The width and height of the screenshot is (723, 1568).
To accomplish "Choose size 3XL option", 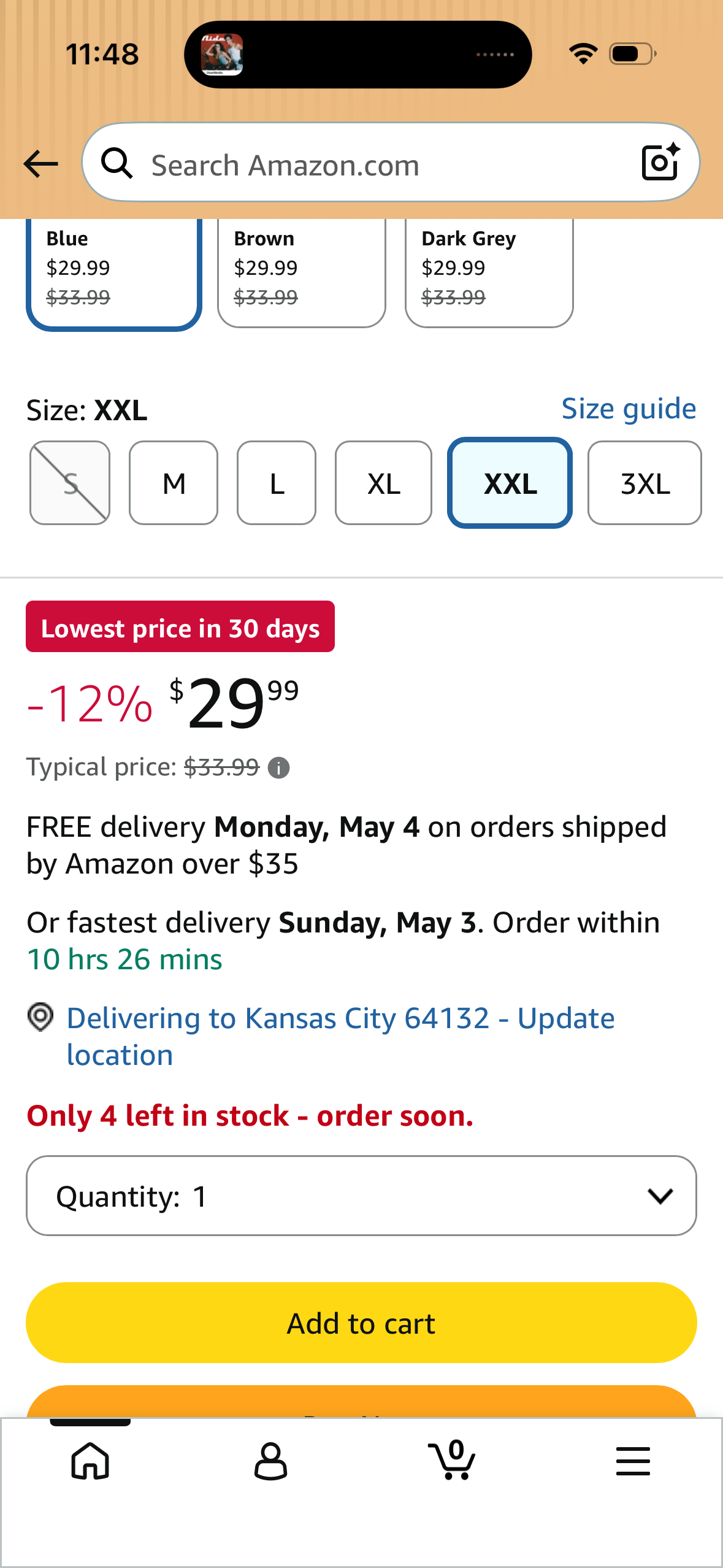I will pyautogui.click(x=645, y=483).
